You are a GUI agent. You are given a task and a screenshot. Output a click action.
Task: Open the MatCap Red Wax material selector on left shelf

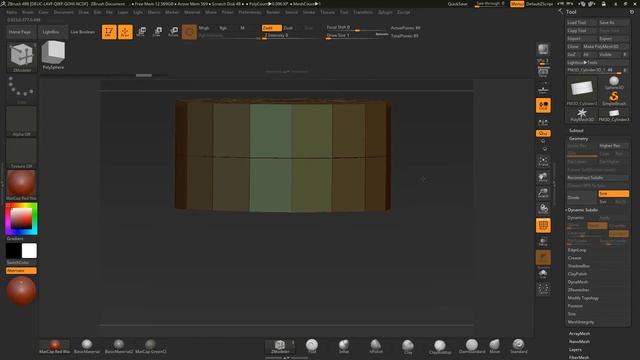pos(22,185)
